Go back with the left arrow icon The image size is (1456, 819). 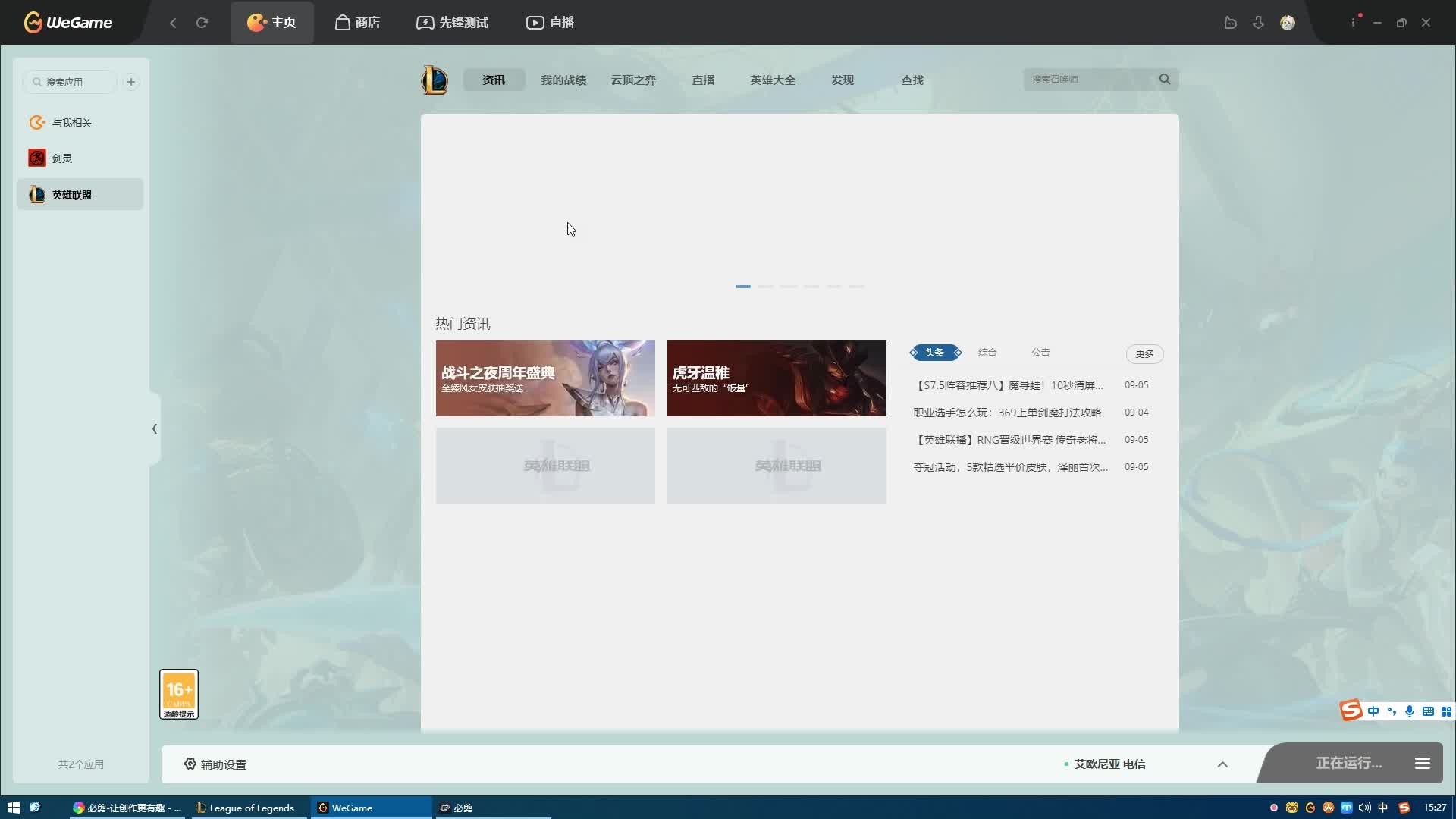point(173,23)
